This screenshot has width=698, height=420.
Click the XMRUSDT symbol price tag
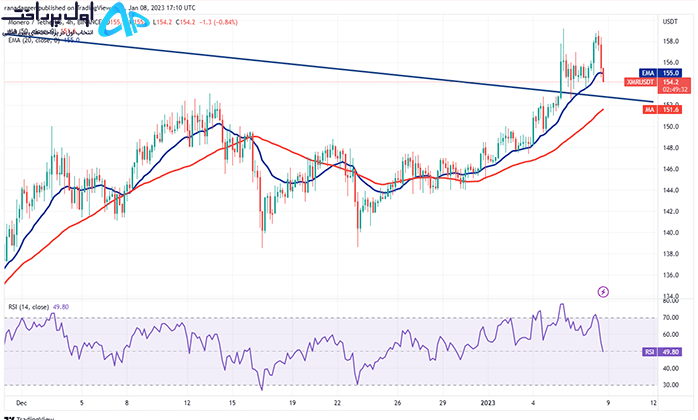pos(641,82)
